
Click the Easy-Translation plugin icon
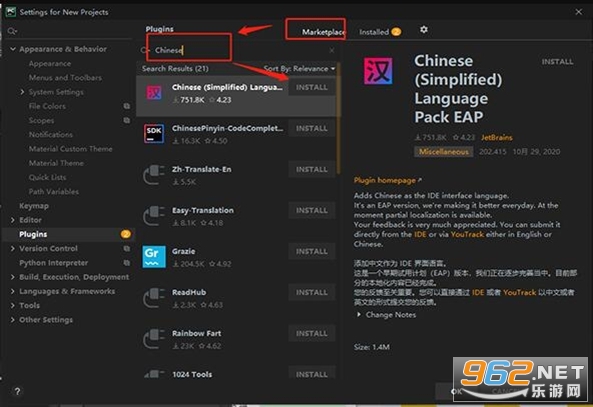click(154, 215)
